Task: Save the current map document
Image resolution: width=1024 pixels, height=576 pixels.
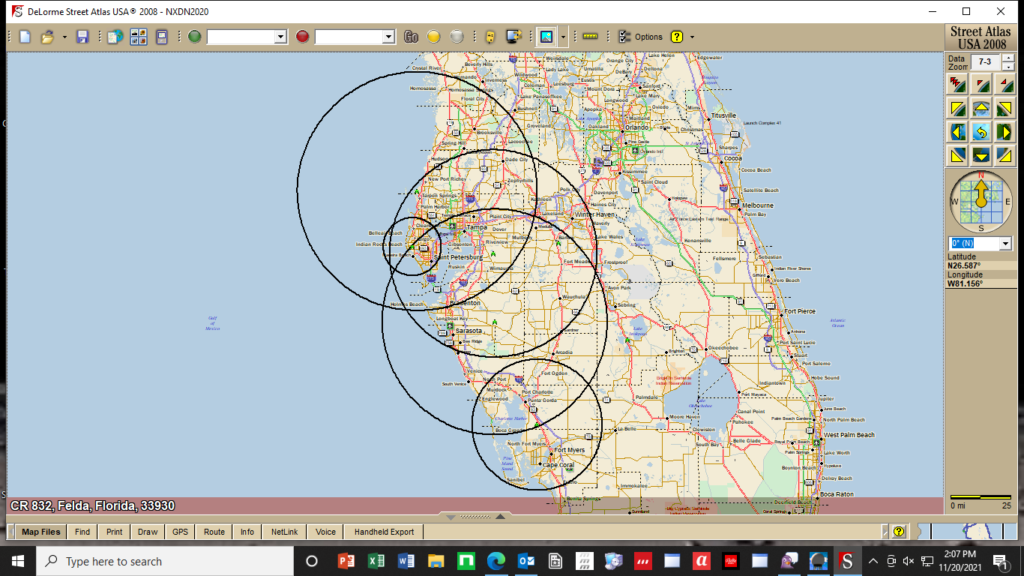Action: [81, 36]
